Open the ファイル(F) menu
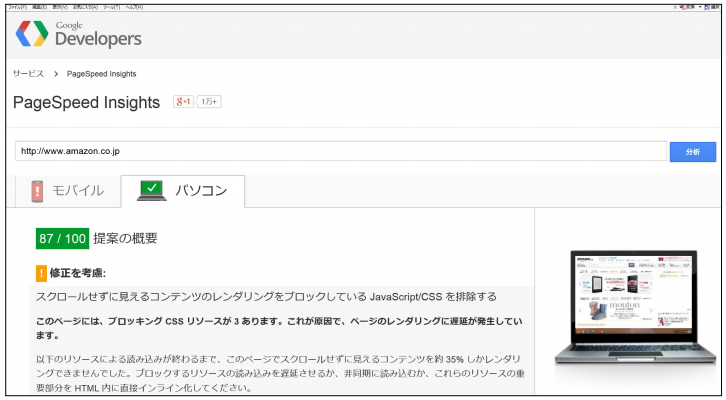 (18, 7)
